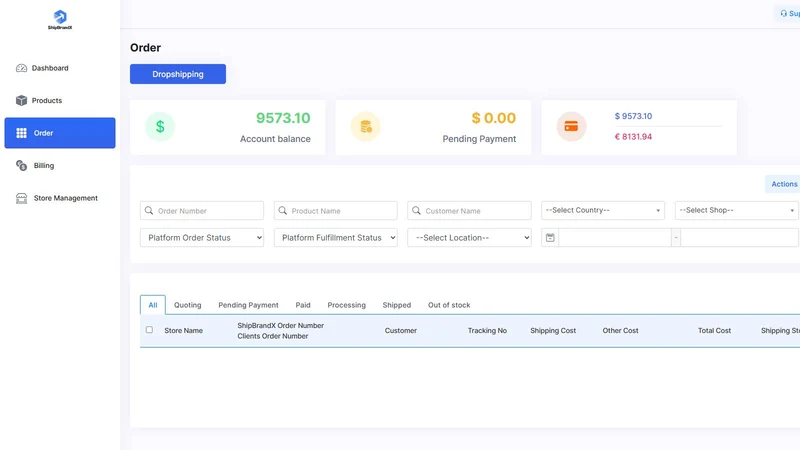This screenshot has width=800, height=450.
Task: Click the Customer Name search field
Action: coord(469,211)
